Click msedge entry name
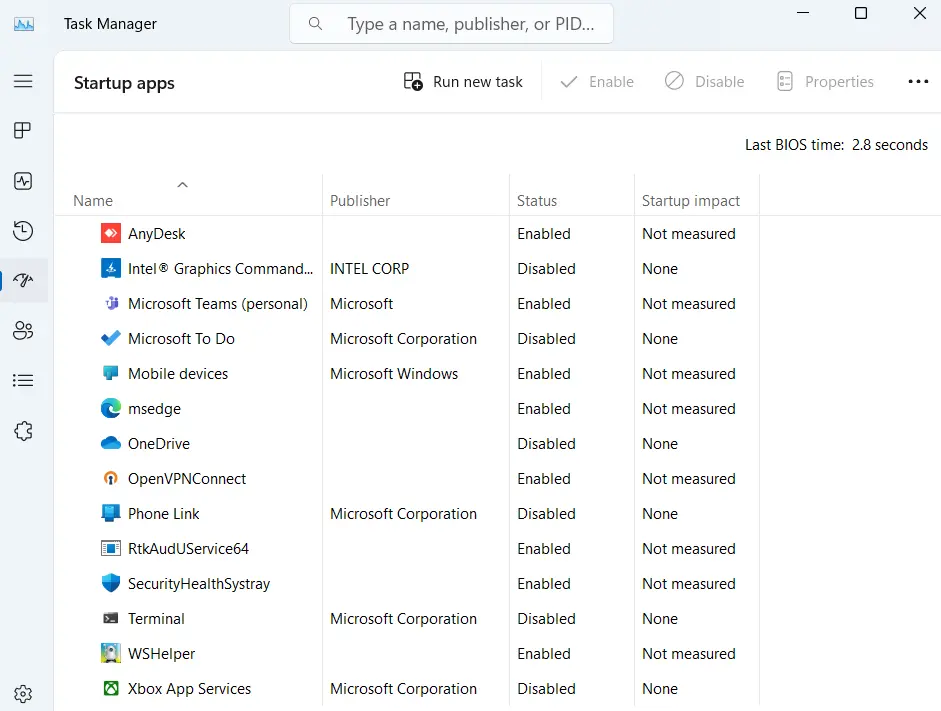The width and height of the screenshot is (941, 711). pyautogui.click(x=154, y=409)
